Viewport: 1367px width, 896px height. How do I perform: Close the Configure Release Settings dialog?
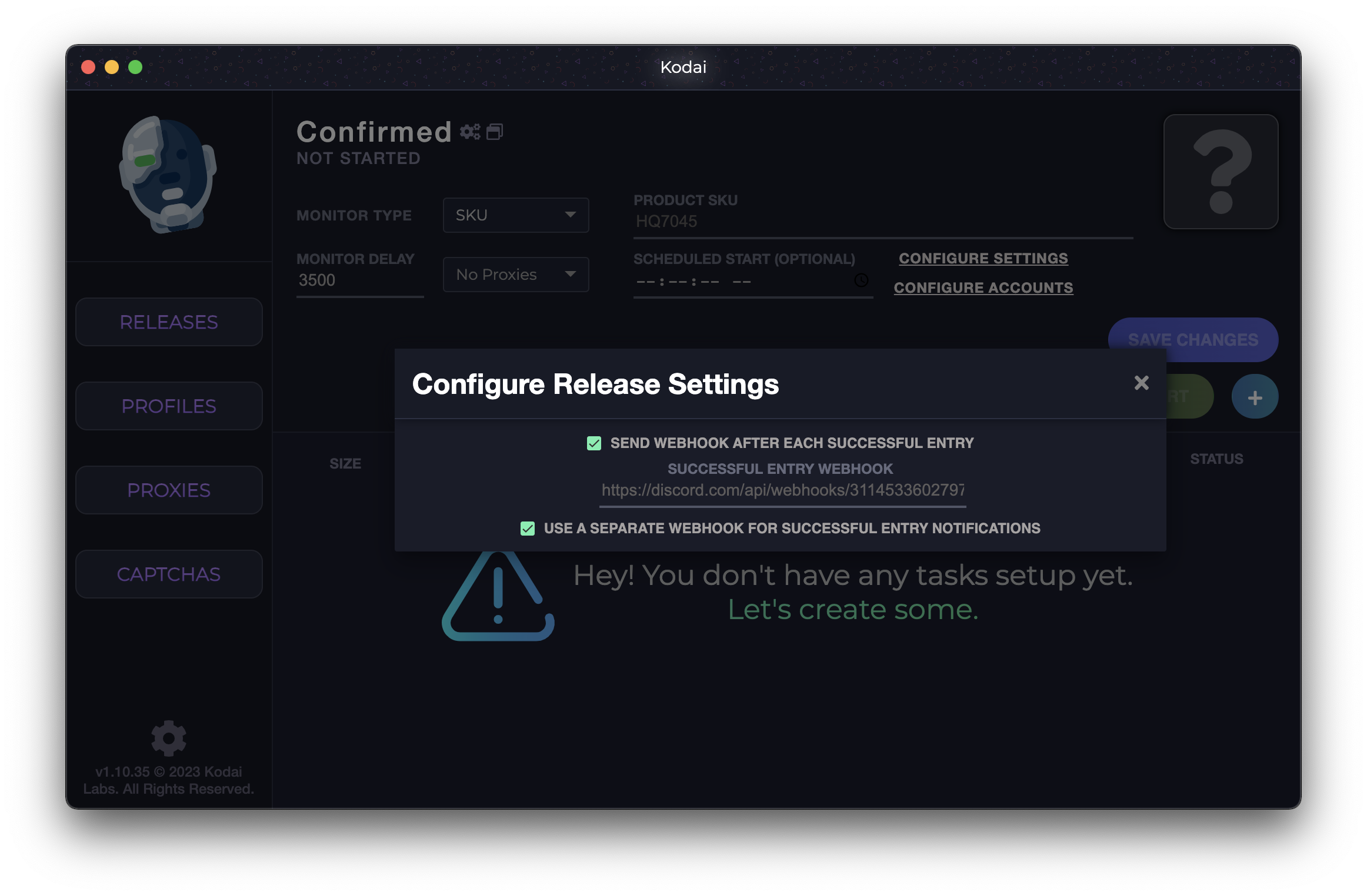pos(1141,383)
